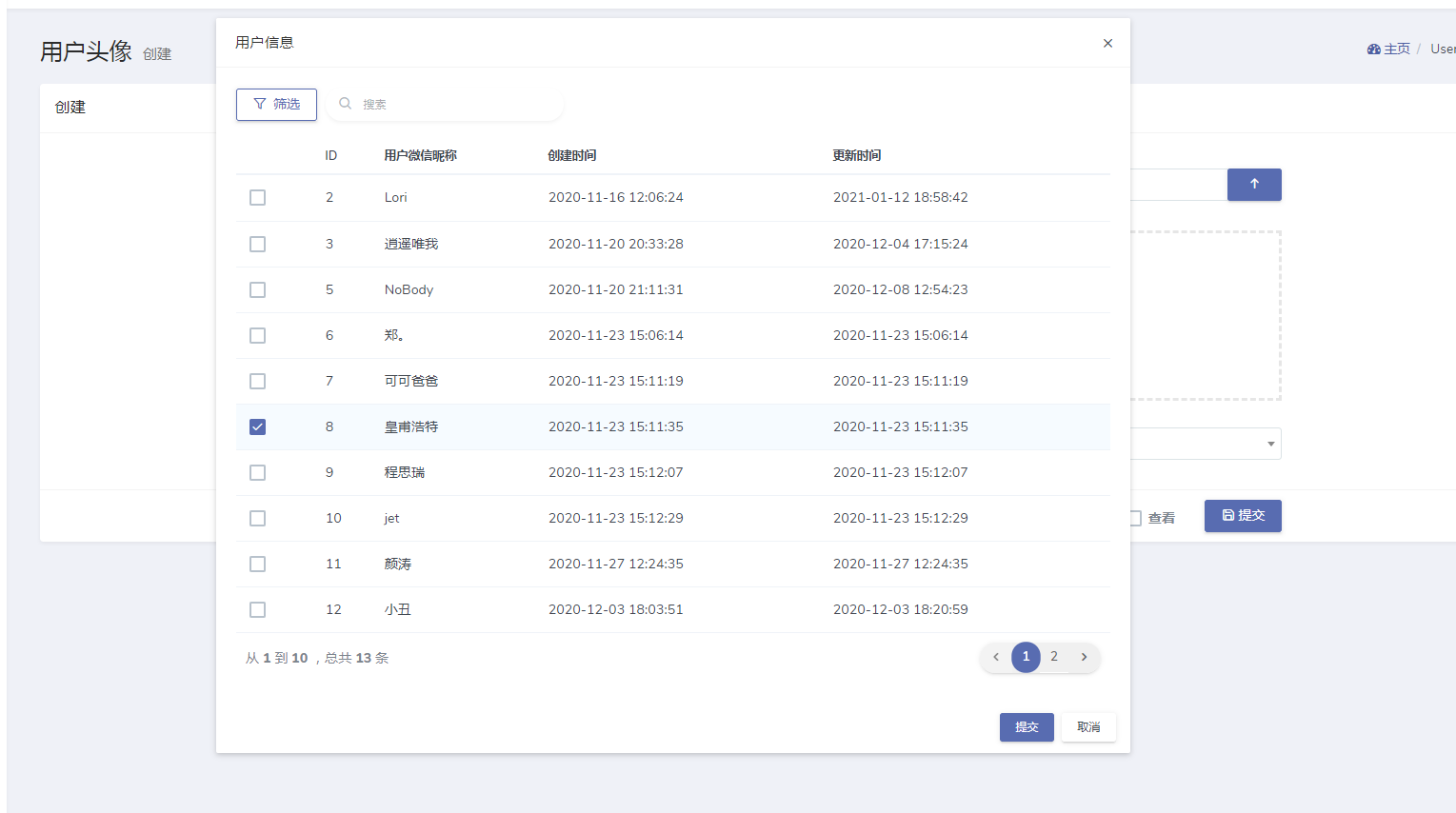
Task: Click the next-page chevron in pagination
Action: [x=1084, y=657]
